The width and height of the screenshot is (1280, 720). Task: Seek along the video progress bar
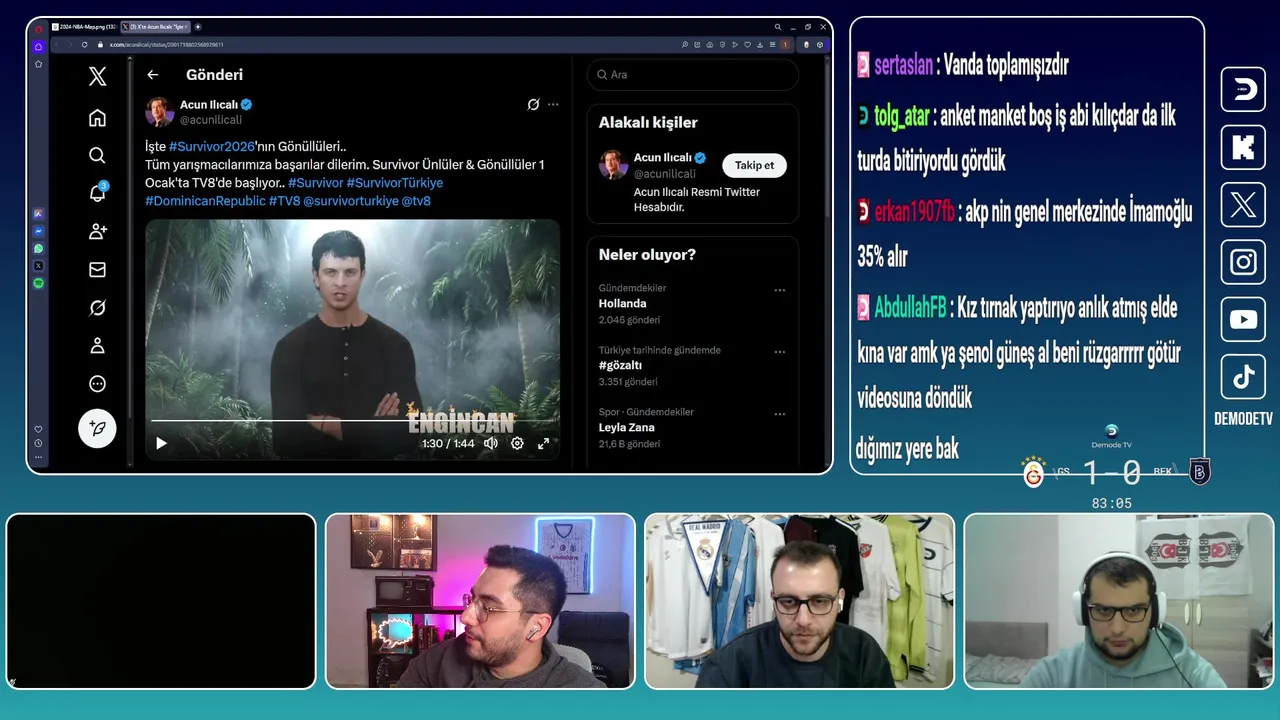click(352, 421)
